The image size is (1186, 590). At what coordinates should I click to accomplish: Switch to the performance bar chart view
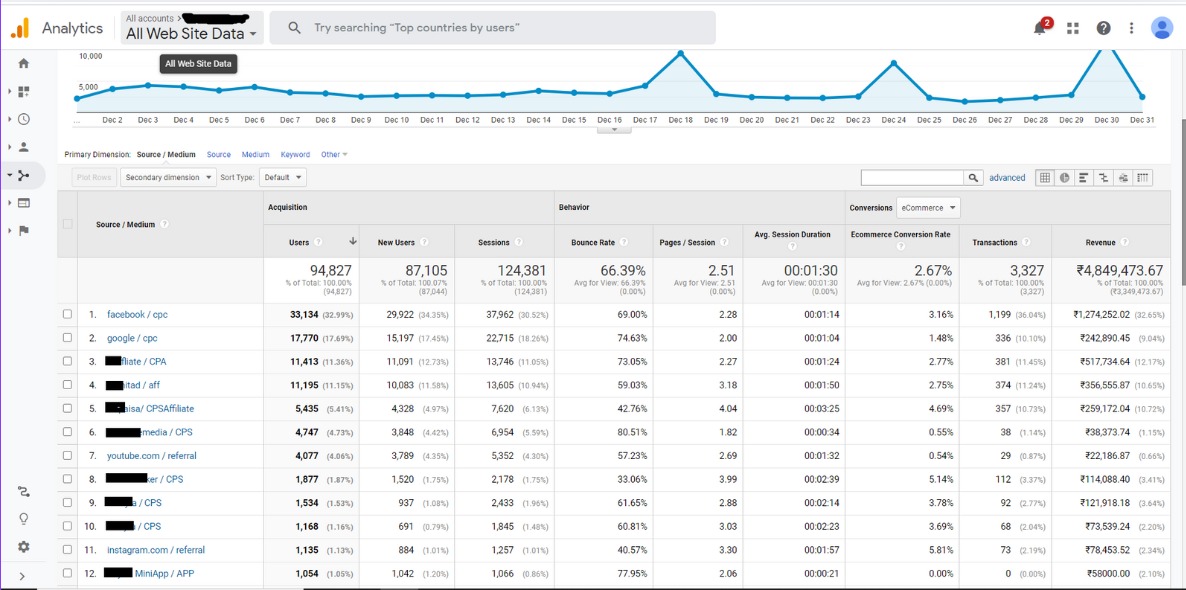1084,177
